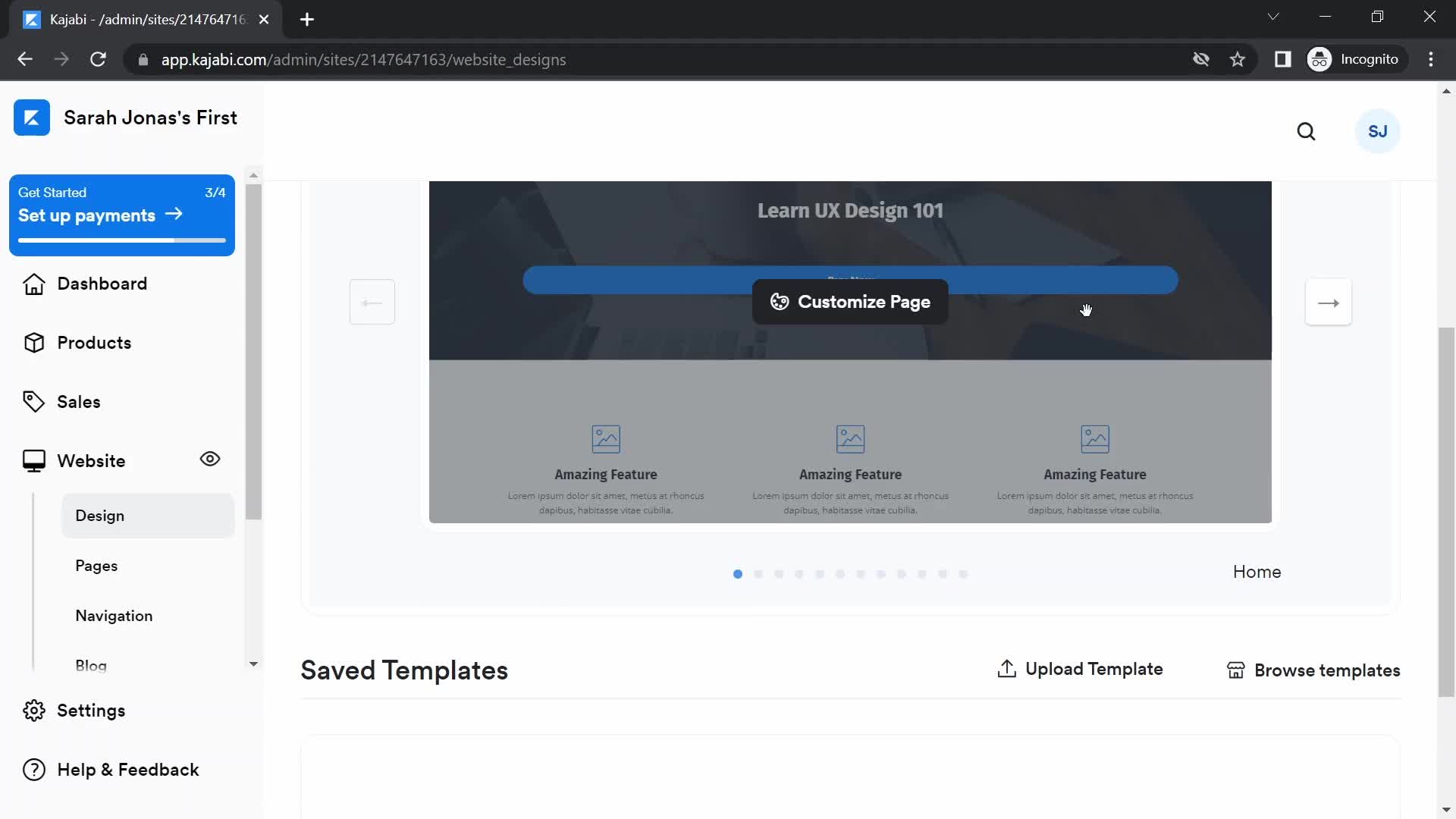Expand the Website menu item

coord(91,461)
